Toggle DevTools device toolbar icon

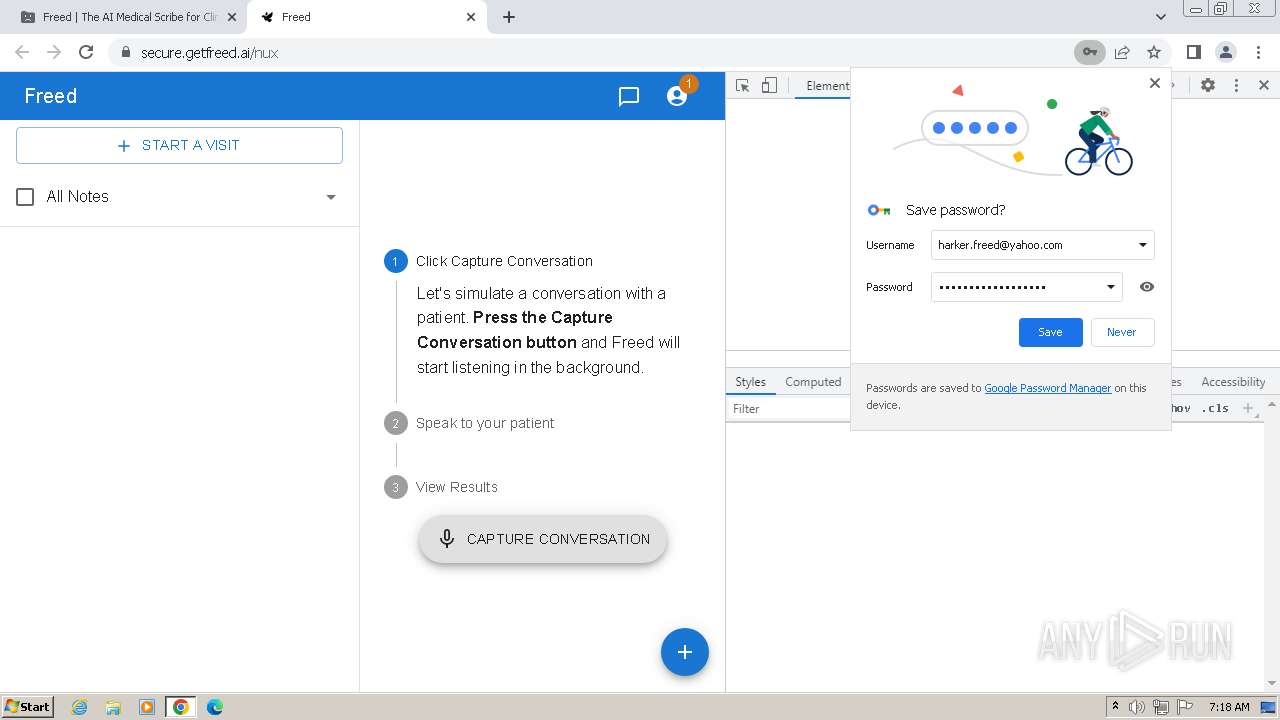769,86
